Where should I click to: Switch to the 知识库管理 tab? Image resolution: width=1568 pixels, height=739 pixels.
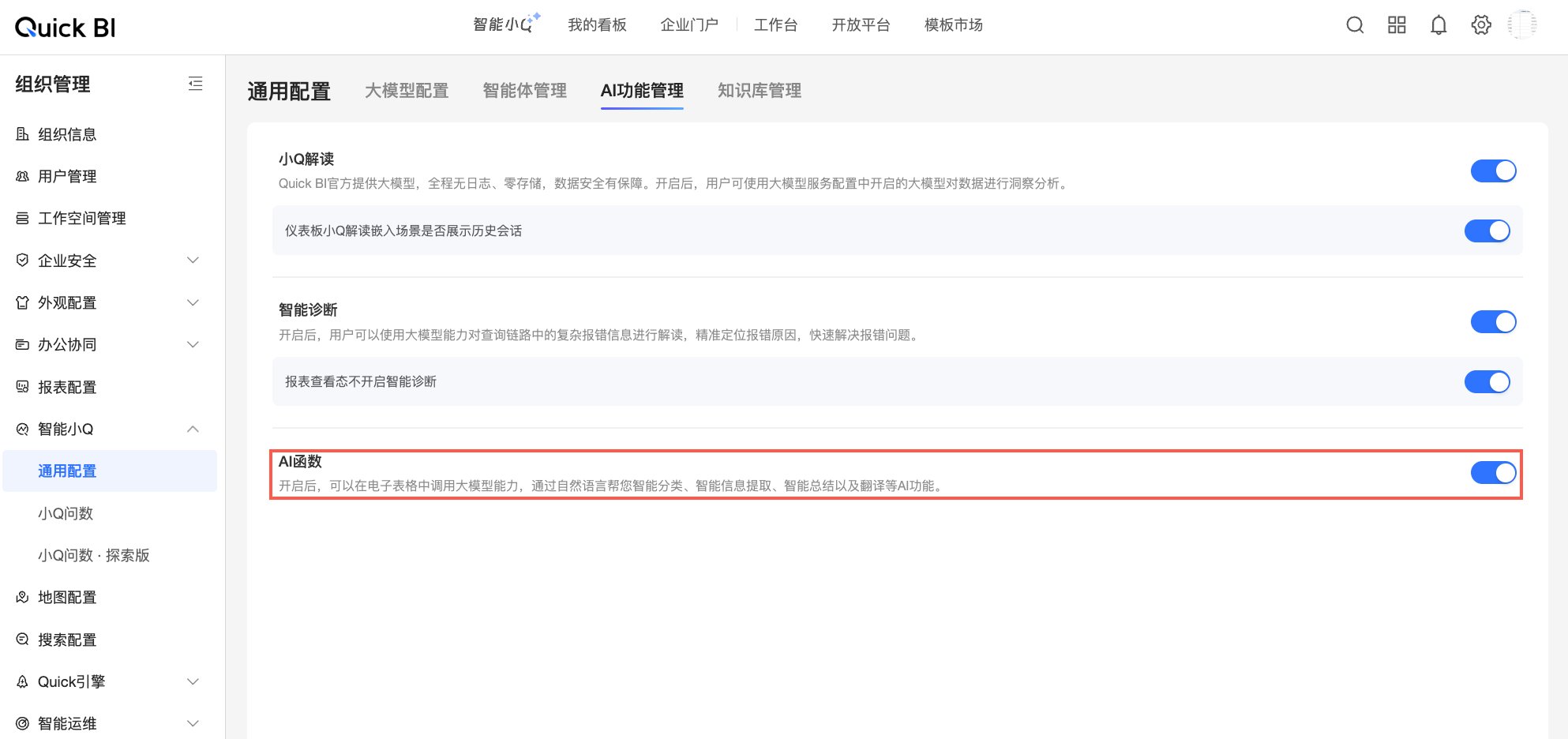[x=760, y=91]
